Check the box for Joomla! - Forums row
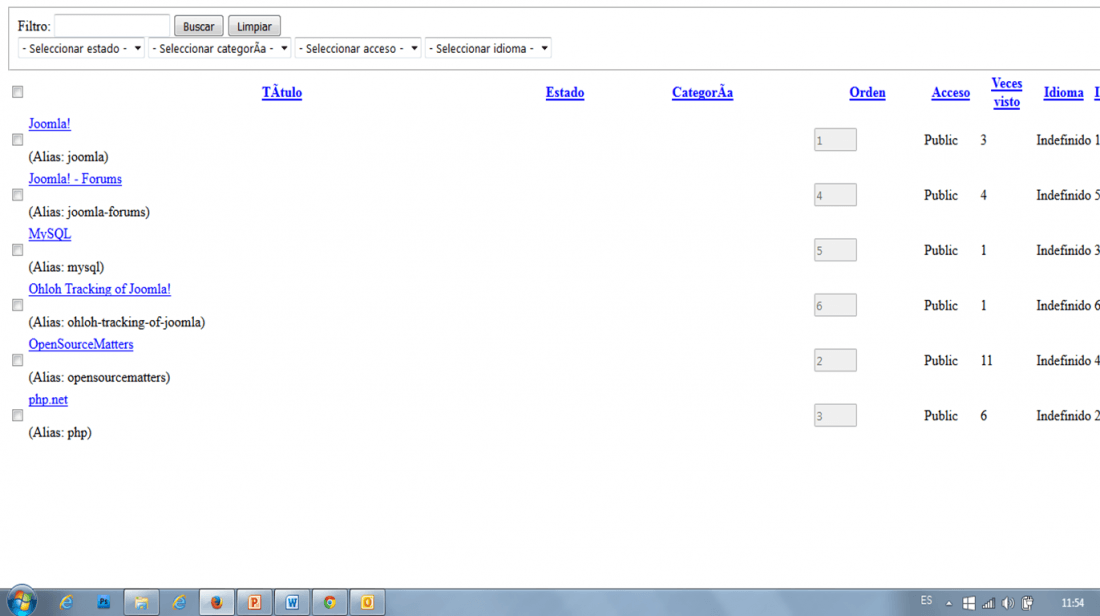The height and width of the screenshot is (616, 1100). pyautogui.click(x=18, y=195)
